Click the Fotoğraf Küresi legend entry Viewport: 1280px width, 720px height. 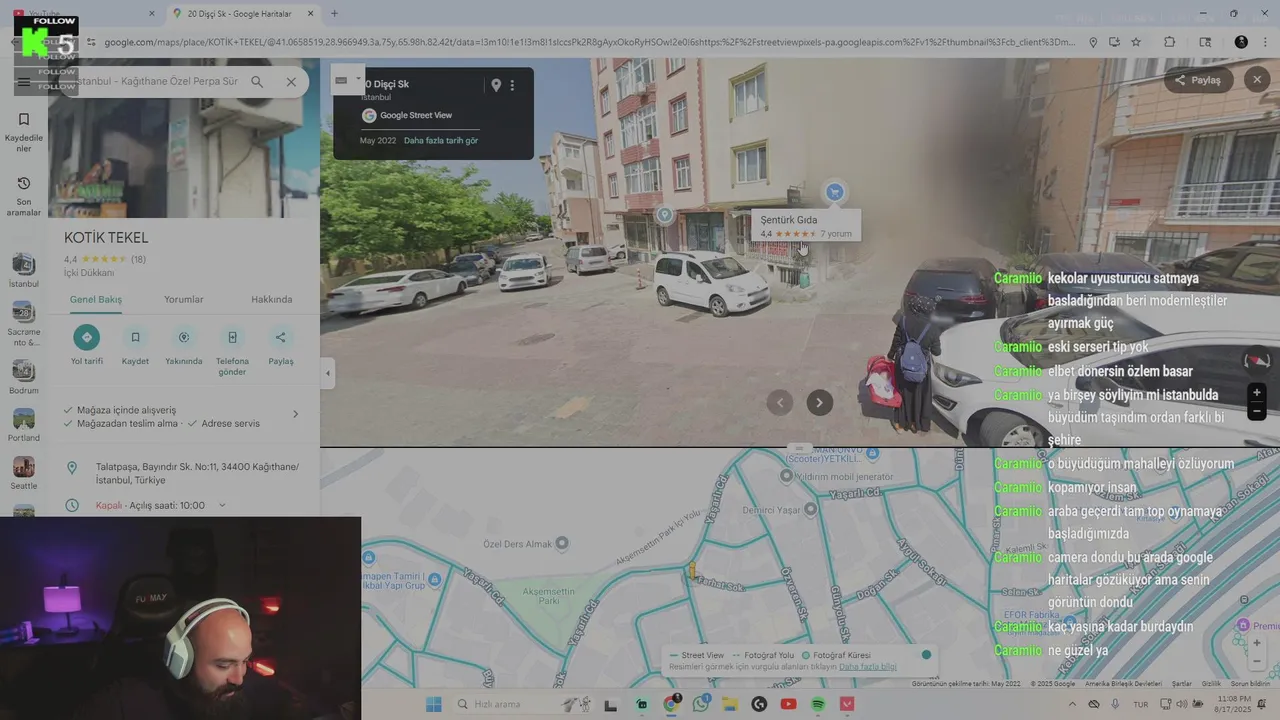point(836,655)
